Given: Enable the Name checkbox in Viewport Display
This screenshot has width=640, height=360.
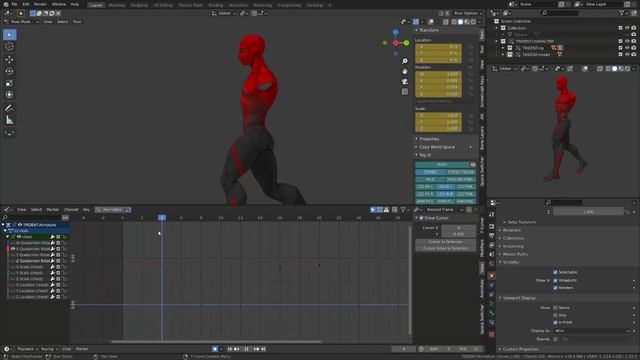Looking at the screenshot, I should pos(555,308).
